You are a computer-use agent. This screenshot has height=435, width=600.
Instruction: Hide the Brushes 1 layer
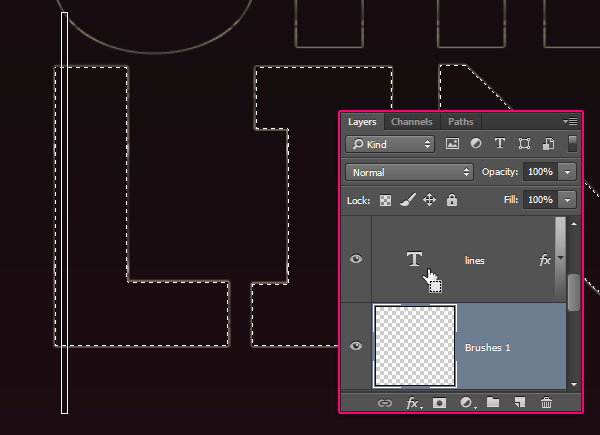[x=356, y=346]
